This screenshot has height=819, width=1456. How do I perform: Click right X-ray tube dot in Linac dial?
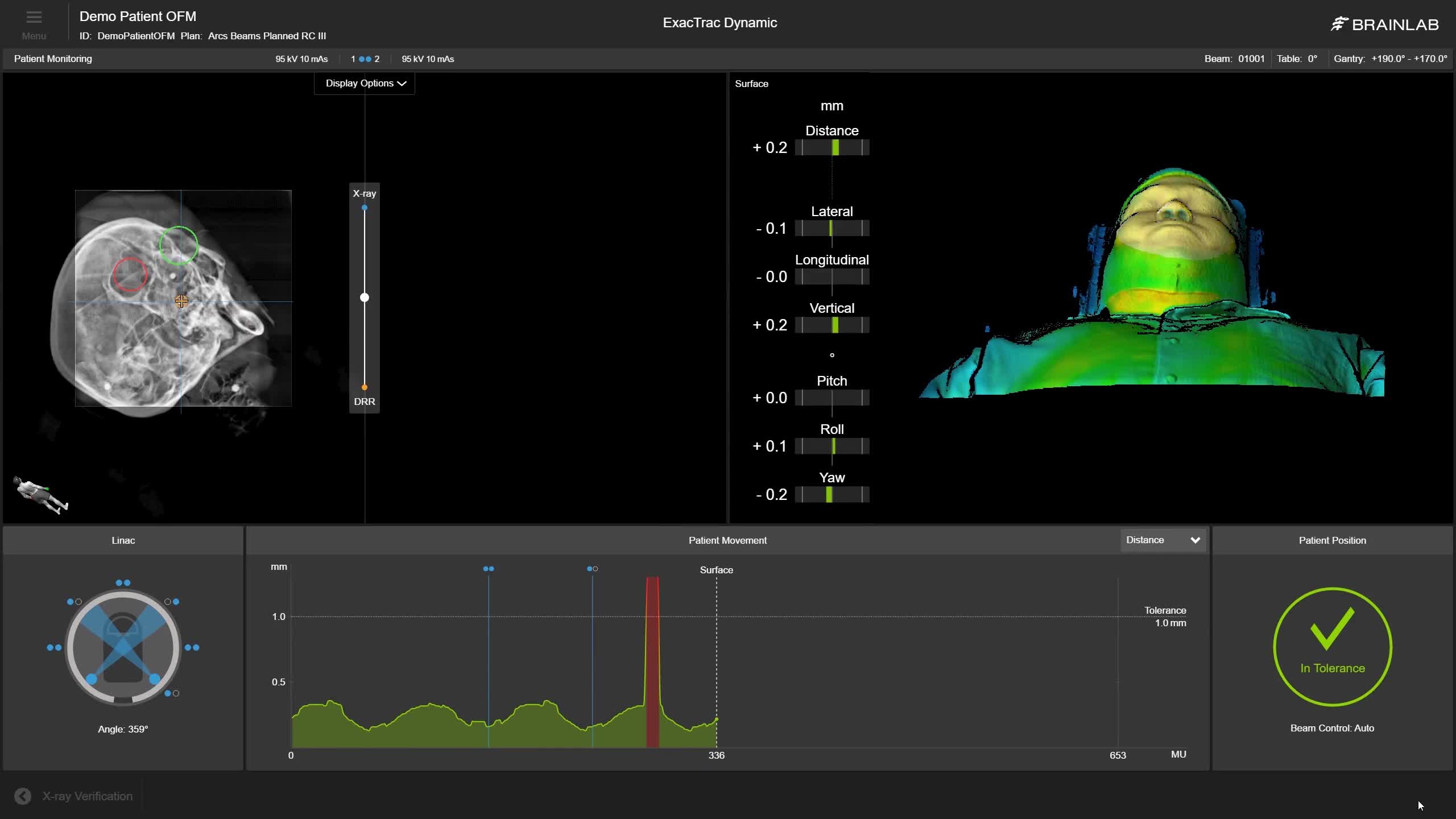[x=155, y=679]
